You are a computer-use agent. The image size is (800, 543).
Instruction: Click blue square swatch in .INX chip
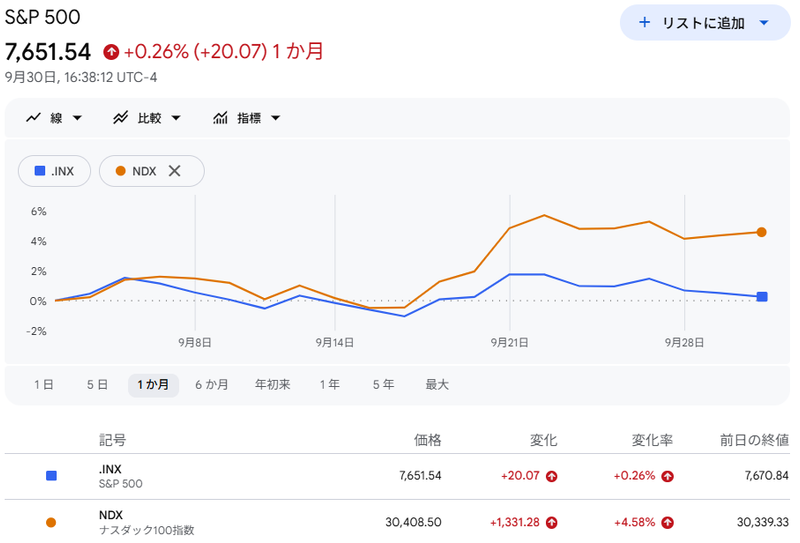40,171
